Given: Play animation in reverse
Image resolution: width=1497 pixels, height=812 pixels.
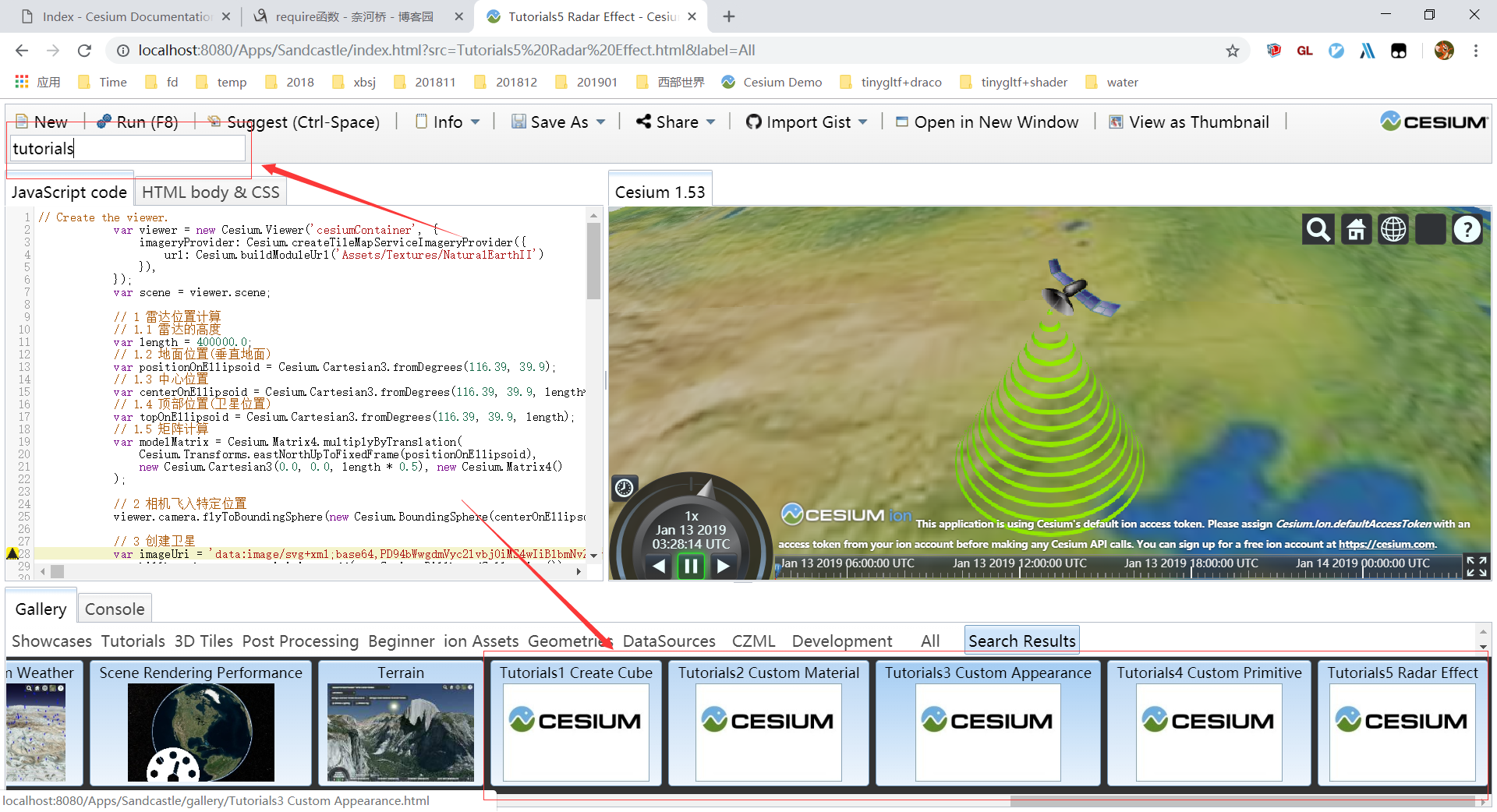Looking at the screenshot, I should 660,566.
